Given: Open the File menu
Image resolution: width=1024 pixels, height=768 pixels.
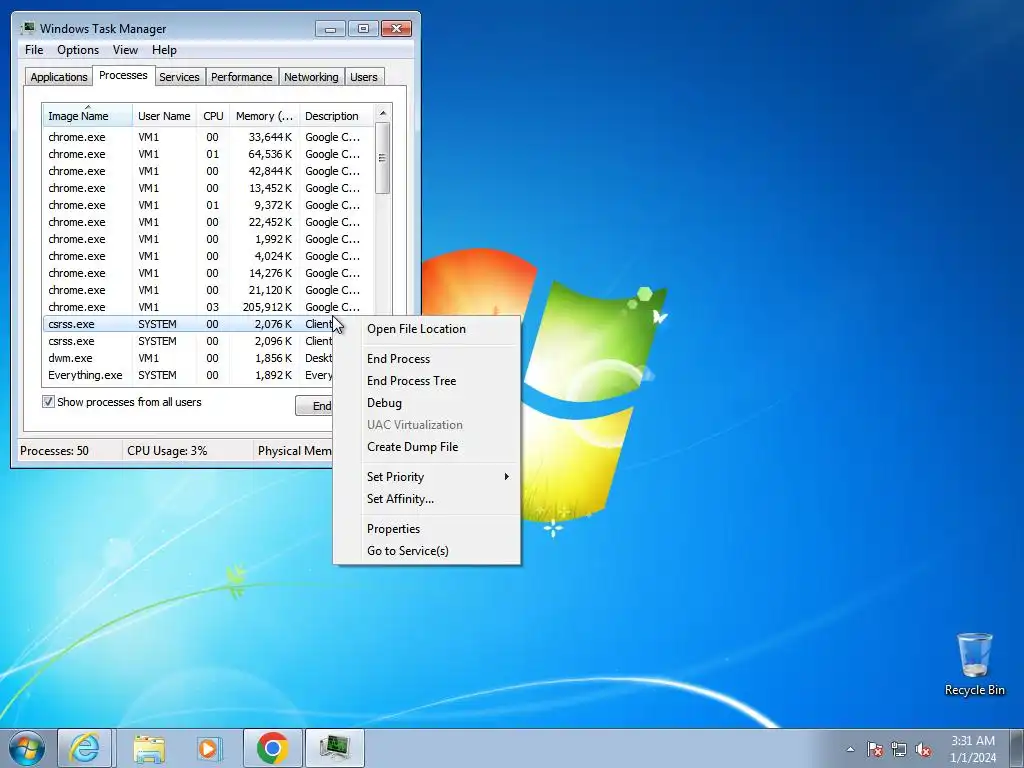Looking at the screenshot, I should point(34,50).
